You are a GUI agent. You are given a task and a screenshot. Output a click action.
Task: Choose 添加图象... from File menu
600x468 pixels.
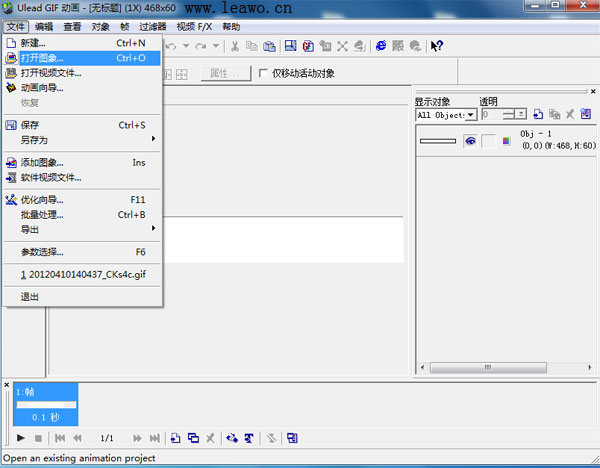tap(82, 163)
